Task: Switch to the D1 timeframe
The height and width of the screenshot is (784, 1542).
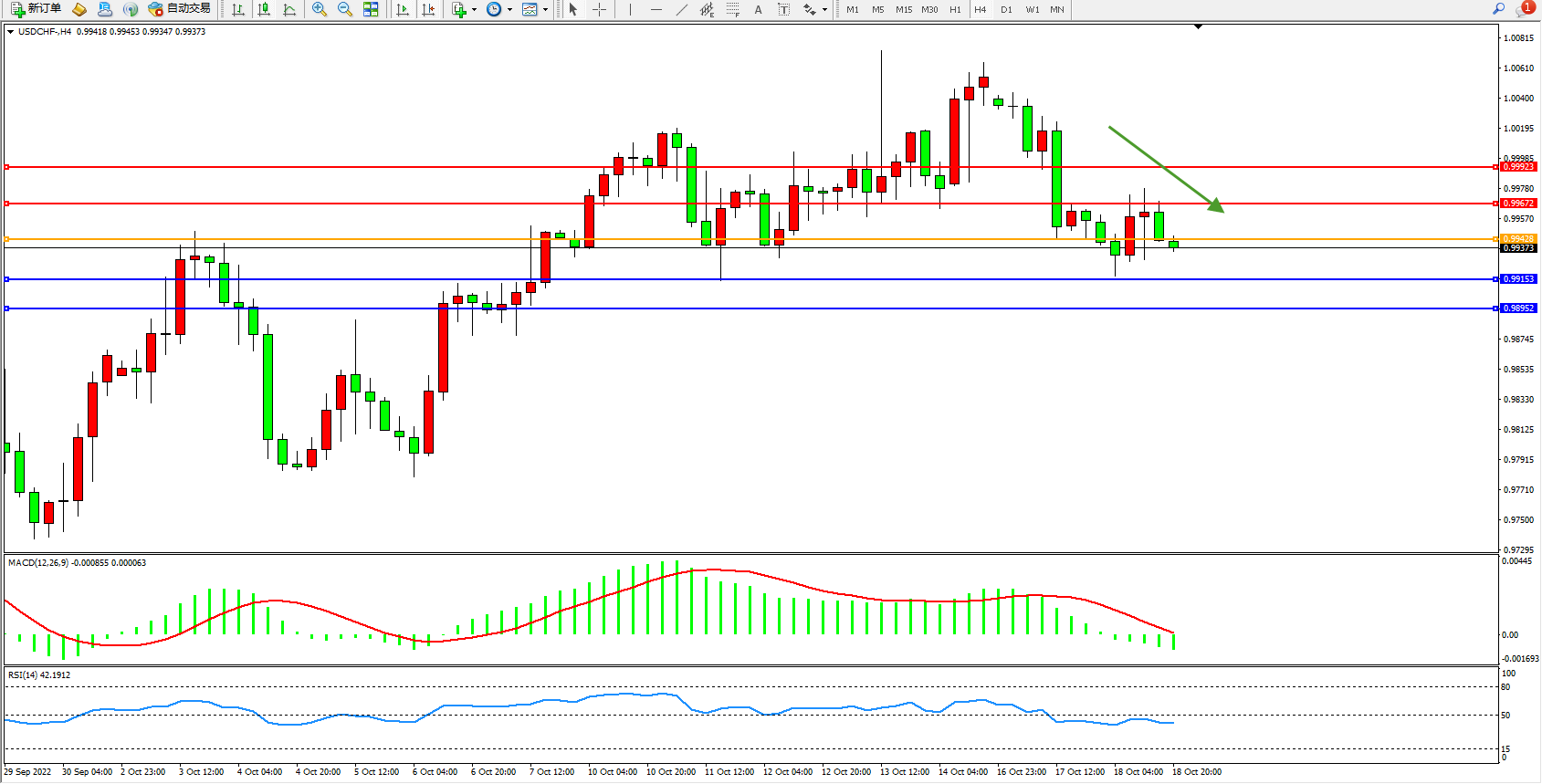Action: click(1006, 9)
